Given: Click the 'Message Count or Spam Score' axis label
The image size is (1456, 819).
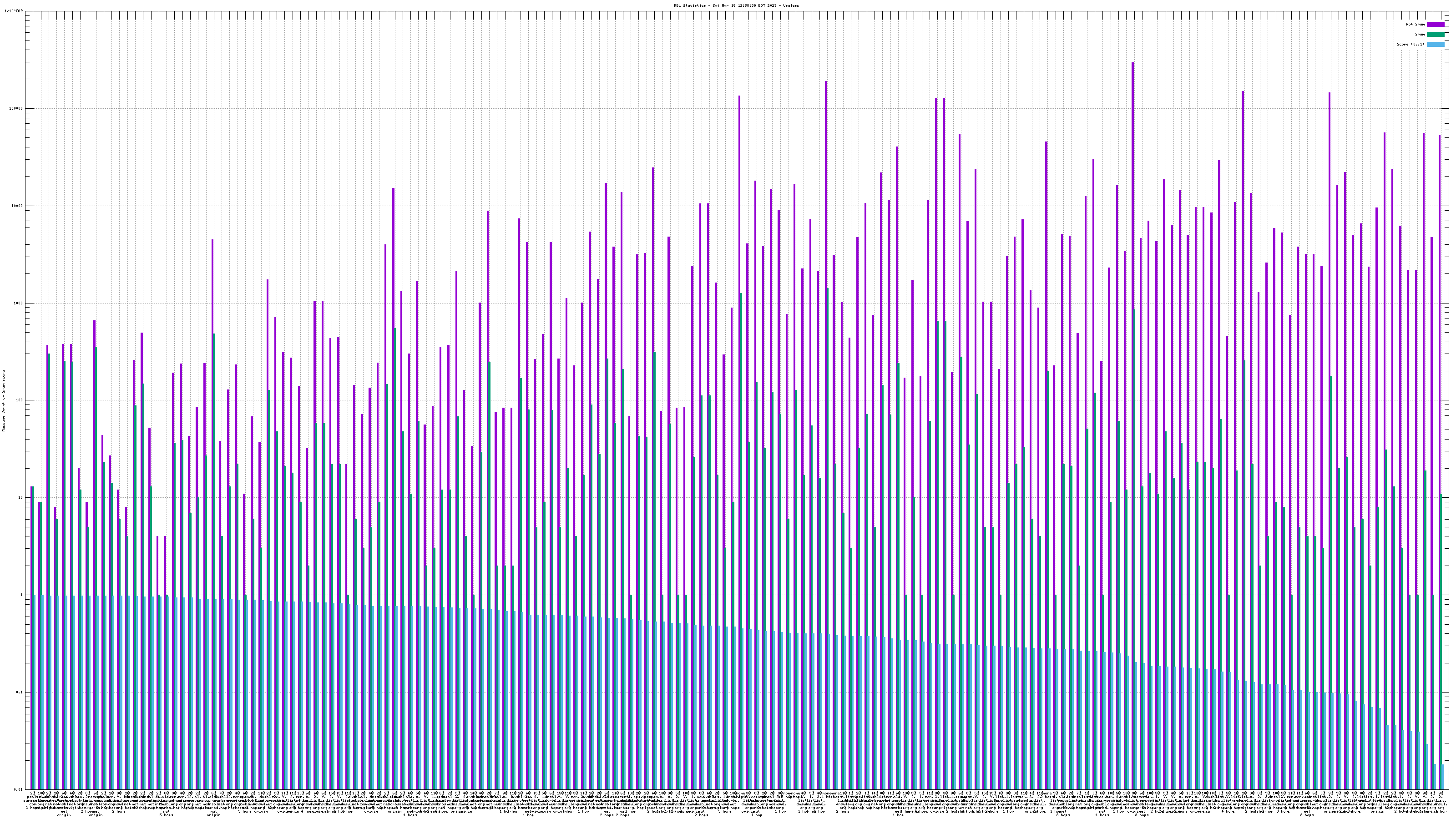Looking at the screenshot, I should (3, 401).
